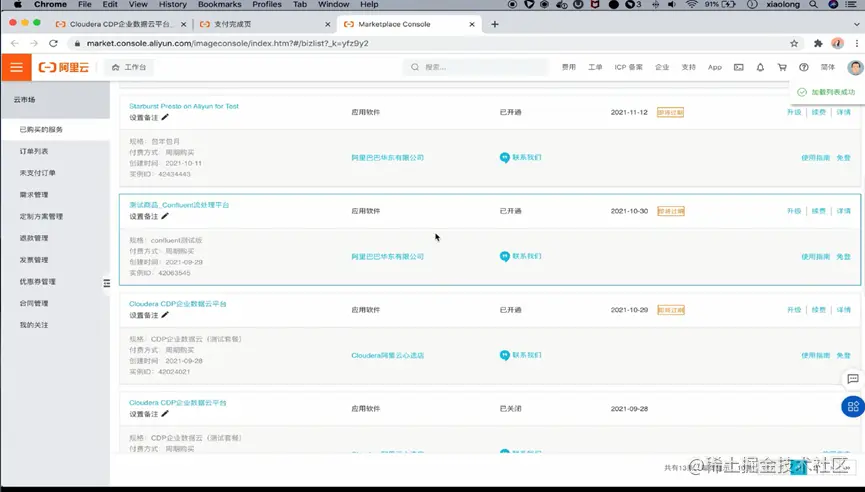865x492 pixels.
Task: Open the Starburst Presto on Aliyun for Test link
Action: coord(184,106)
